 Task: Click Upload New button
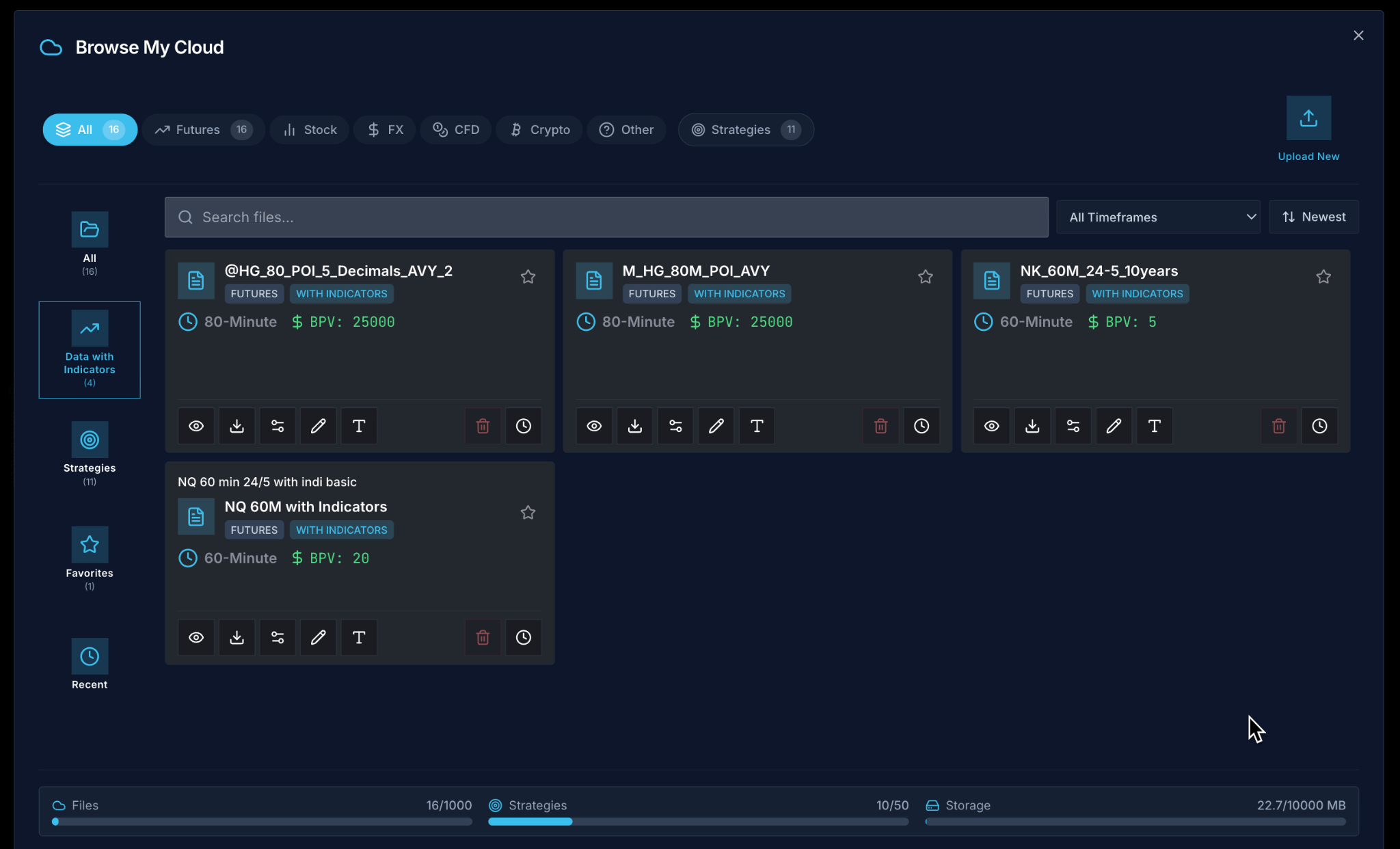[x=1308, y=129]
